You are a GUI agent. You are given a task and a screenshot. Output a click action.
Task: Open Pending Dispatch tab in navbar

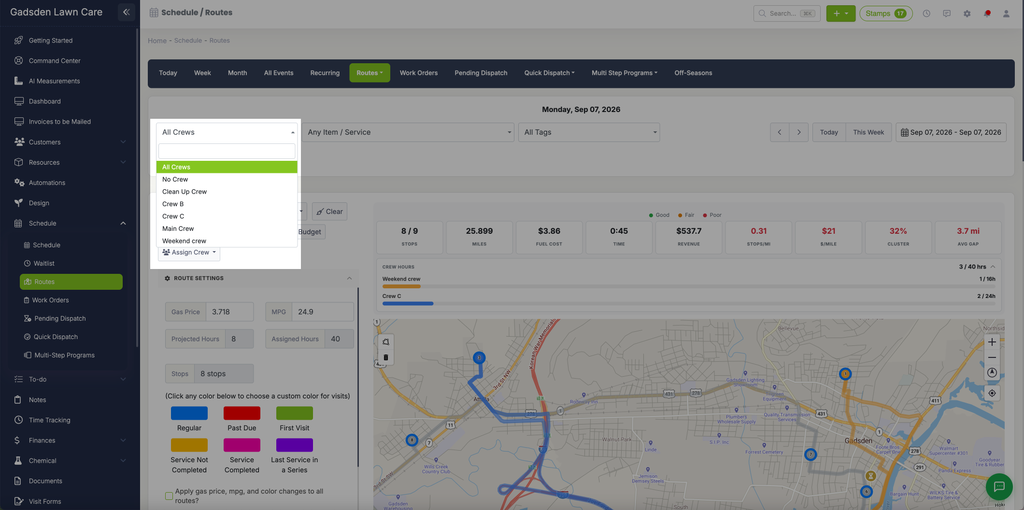click(481, 72)
